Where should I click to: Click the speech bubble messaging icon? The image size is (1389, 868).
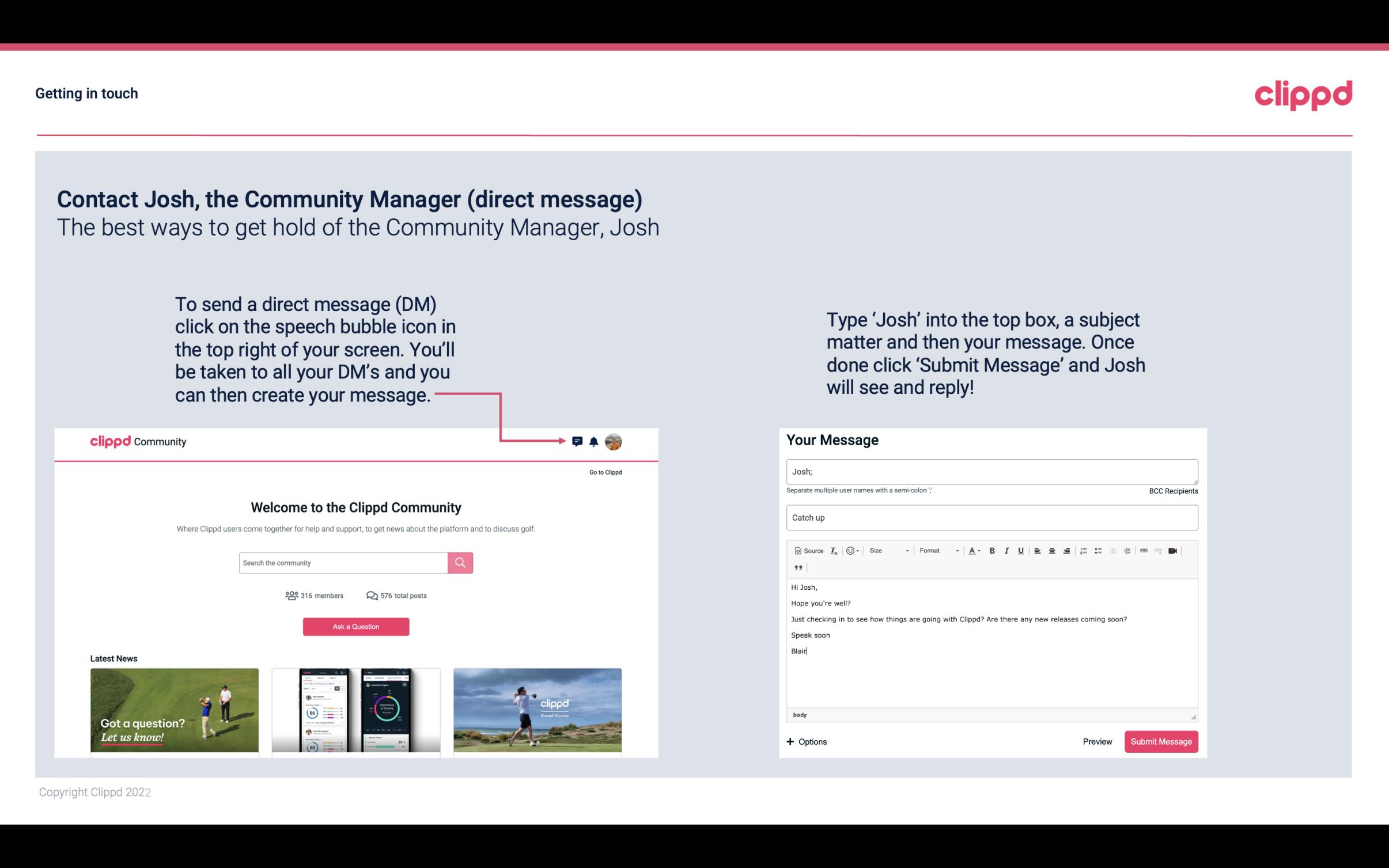(x=577, y=441)
